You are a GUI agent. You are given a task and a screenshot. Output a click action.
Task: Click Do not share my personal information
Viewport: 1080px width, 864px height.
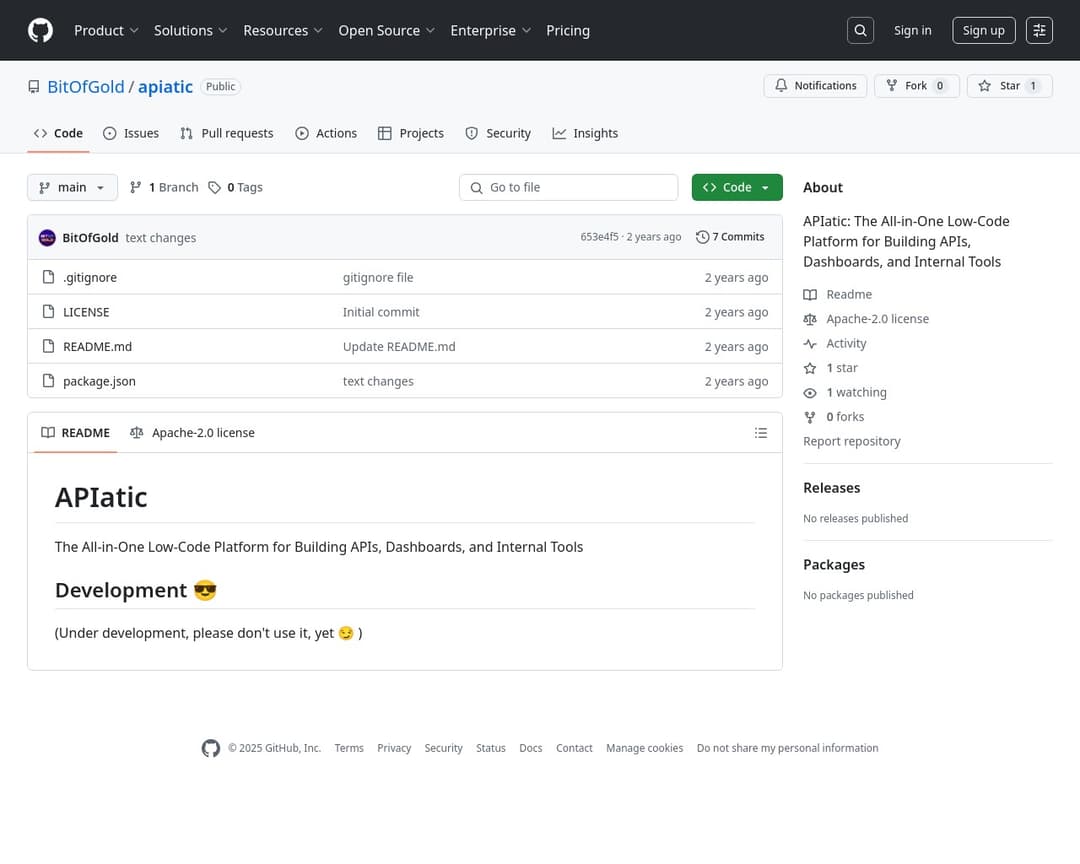787,748
